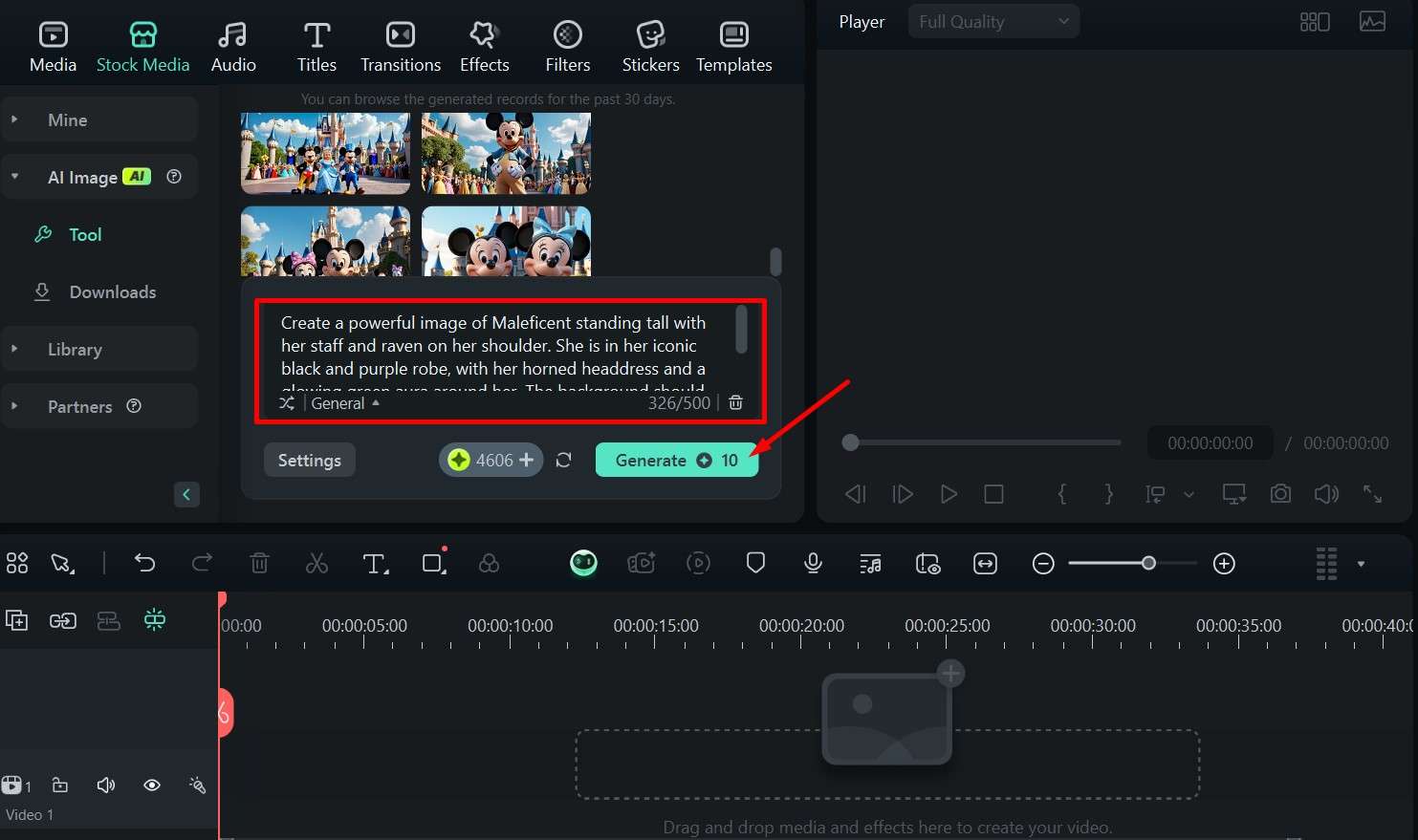Viewport: 1418px width, 840px height.
Task: Open the Filters tab
Action: [x=568, y=47]
